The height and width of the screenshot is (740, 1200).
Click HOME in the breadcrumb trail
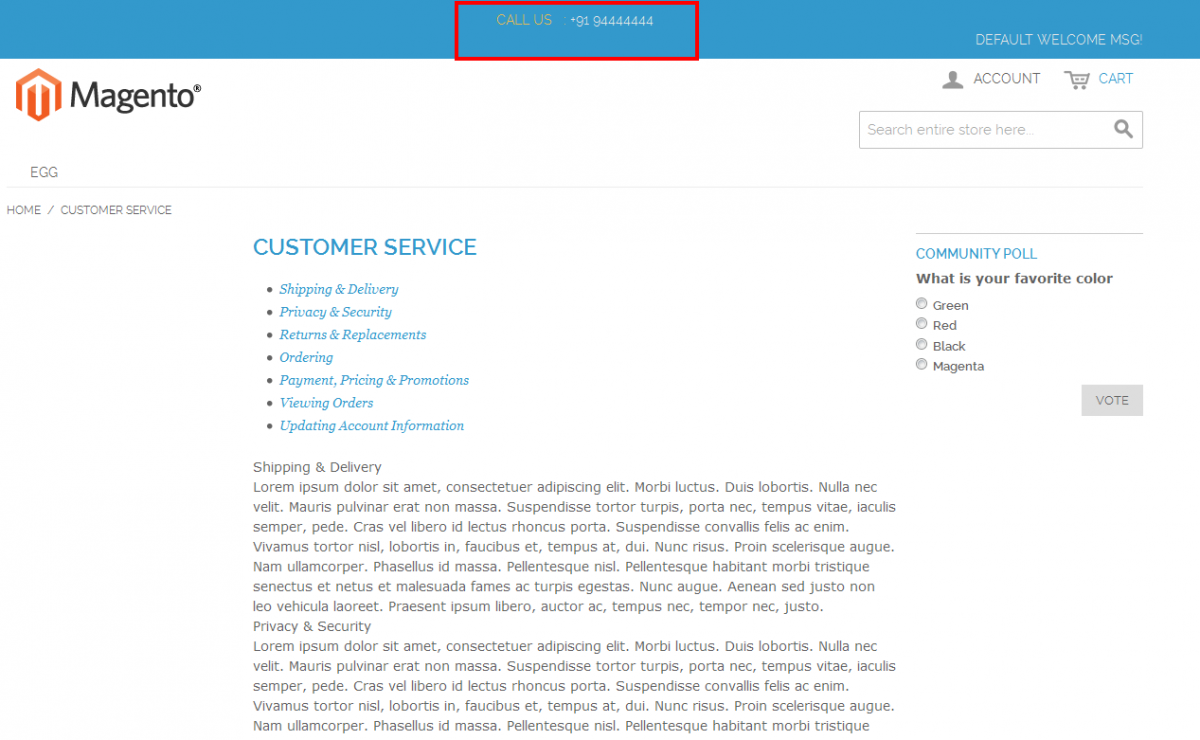pyautogui.click(x=23, y=210)
